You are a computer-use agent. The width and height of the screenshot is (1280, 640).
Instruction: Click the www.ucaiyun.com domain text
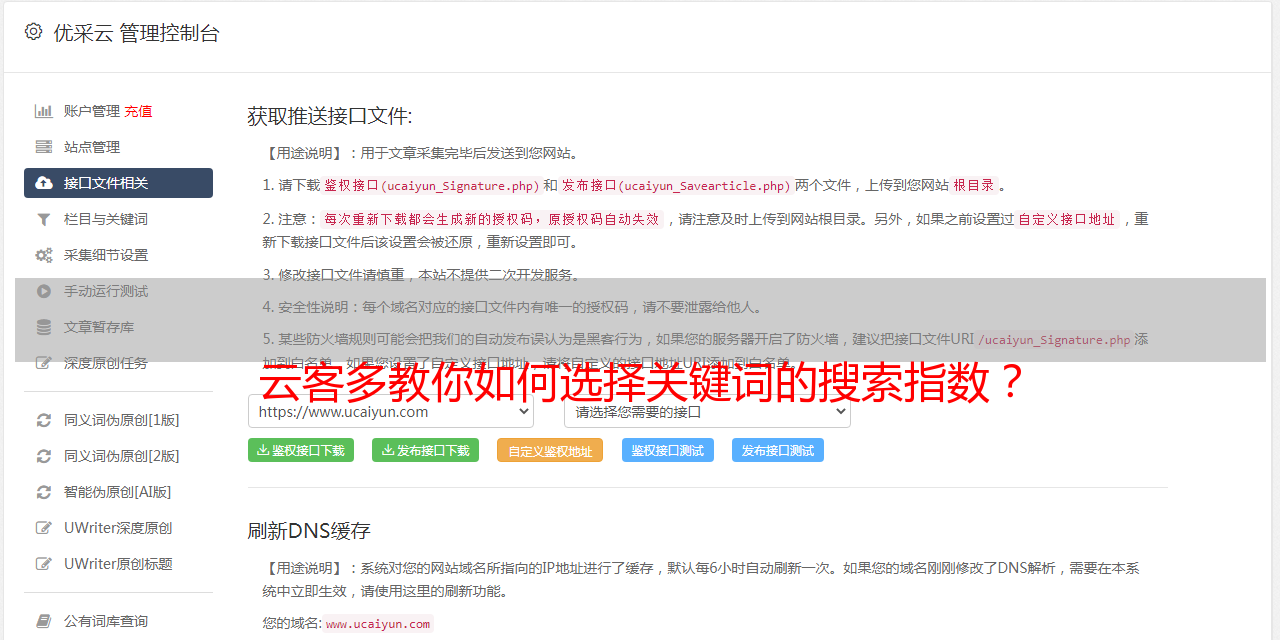click(x=378, y=623)
